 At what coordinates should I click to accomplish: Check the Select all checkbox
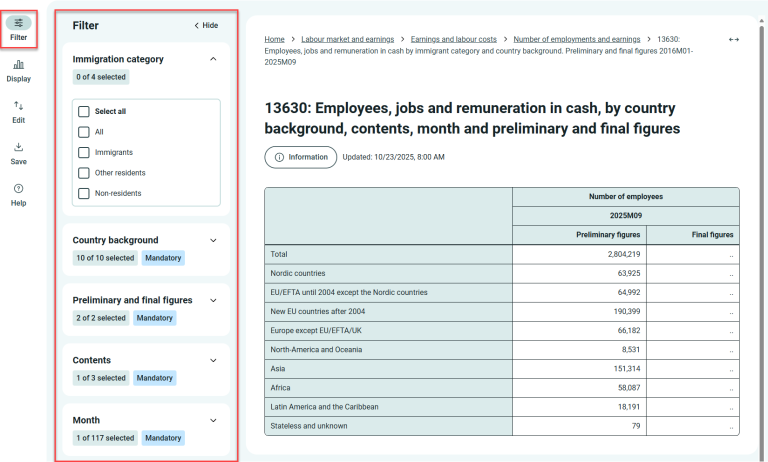pos(84,111)
